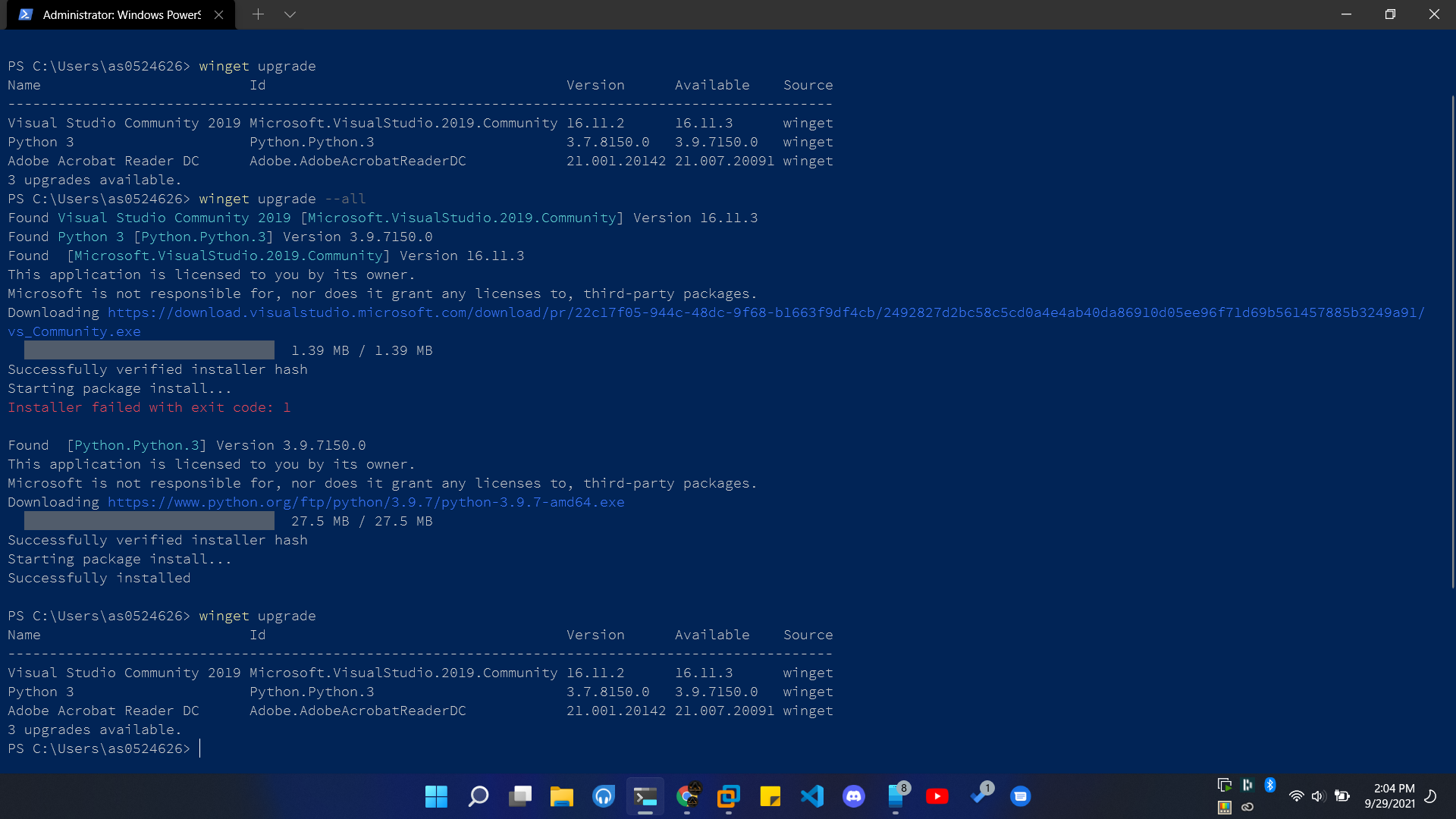Click last table's 'Version' column header
Viewport: 1456px width, 819px height.
click(x=596, y=635)
